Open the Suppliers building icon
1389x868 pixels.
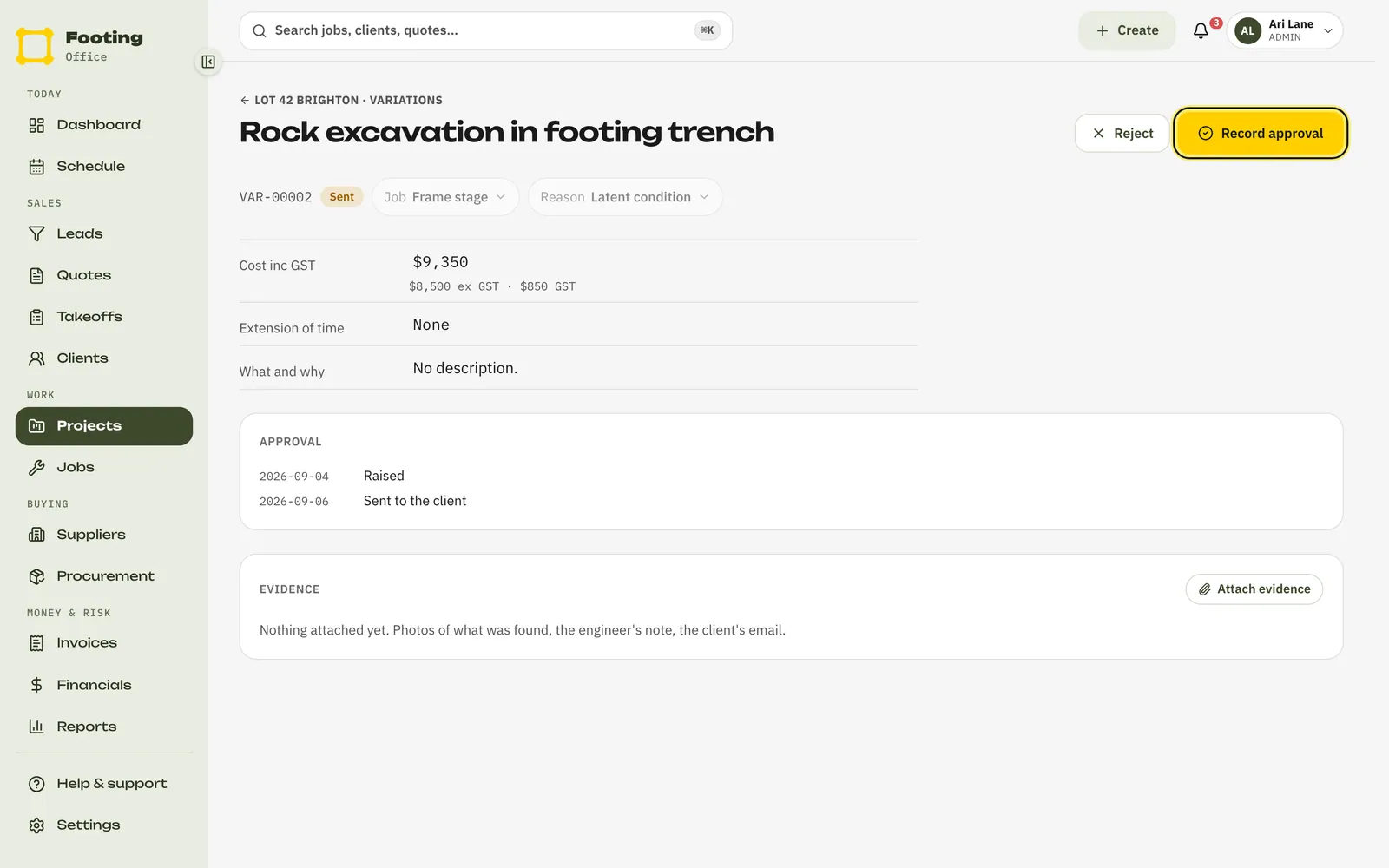(36, 535)
